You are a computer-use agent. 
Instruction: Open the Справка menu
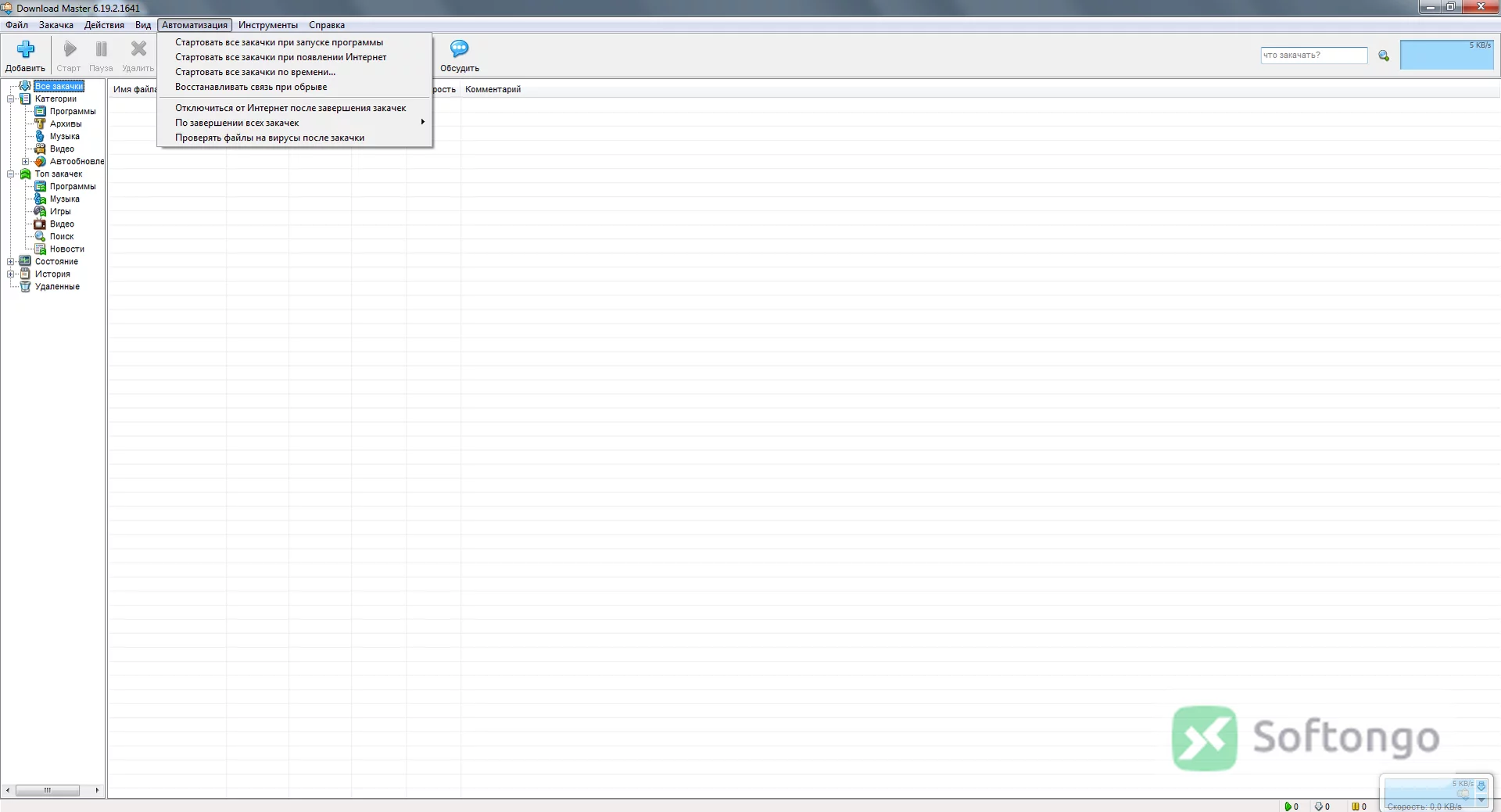(x=327, y=25)
